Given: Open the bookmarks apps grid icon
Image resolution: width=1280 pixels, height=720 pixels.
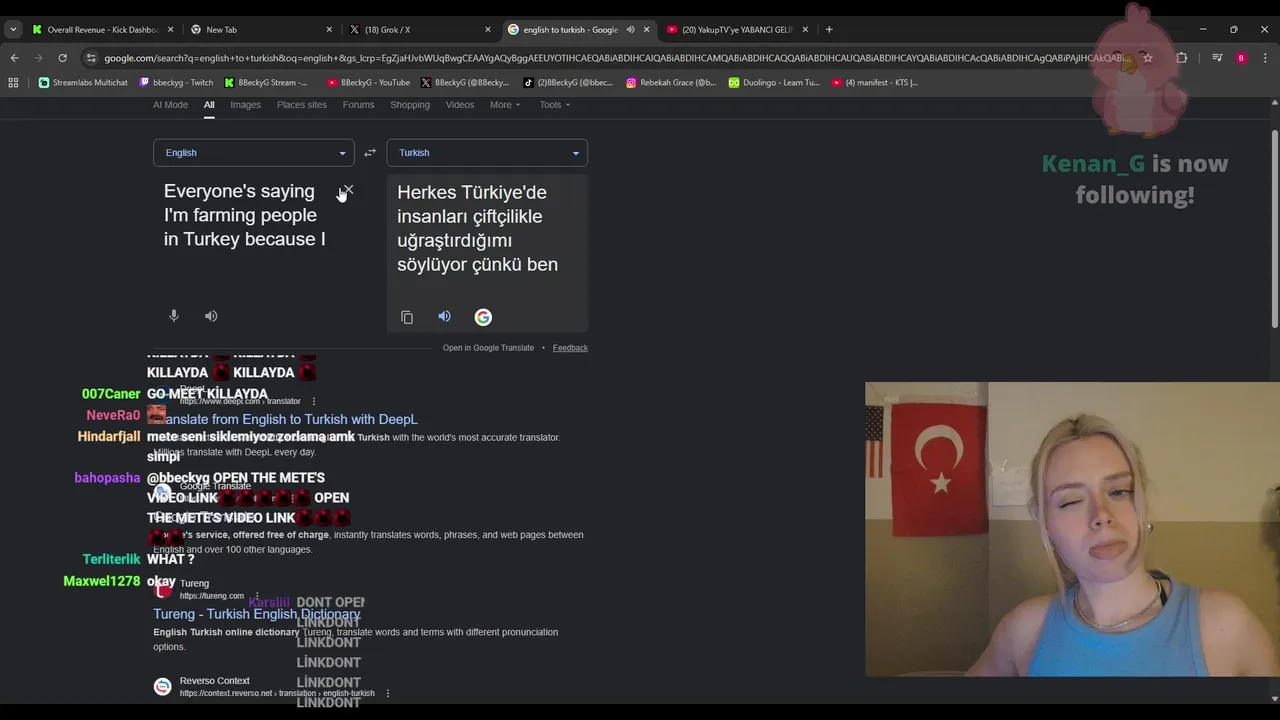Looking at the screenshot, I should (13, 83).
